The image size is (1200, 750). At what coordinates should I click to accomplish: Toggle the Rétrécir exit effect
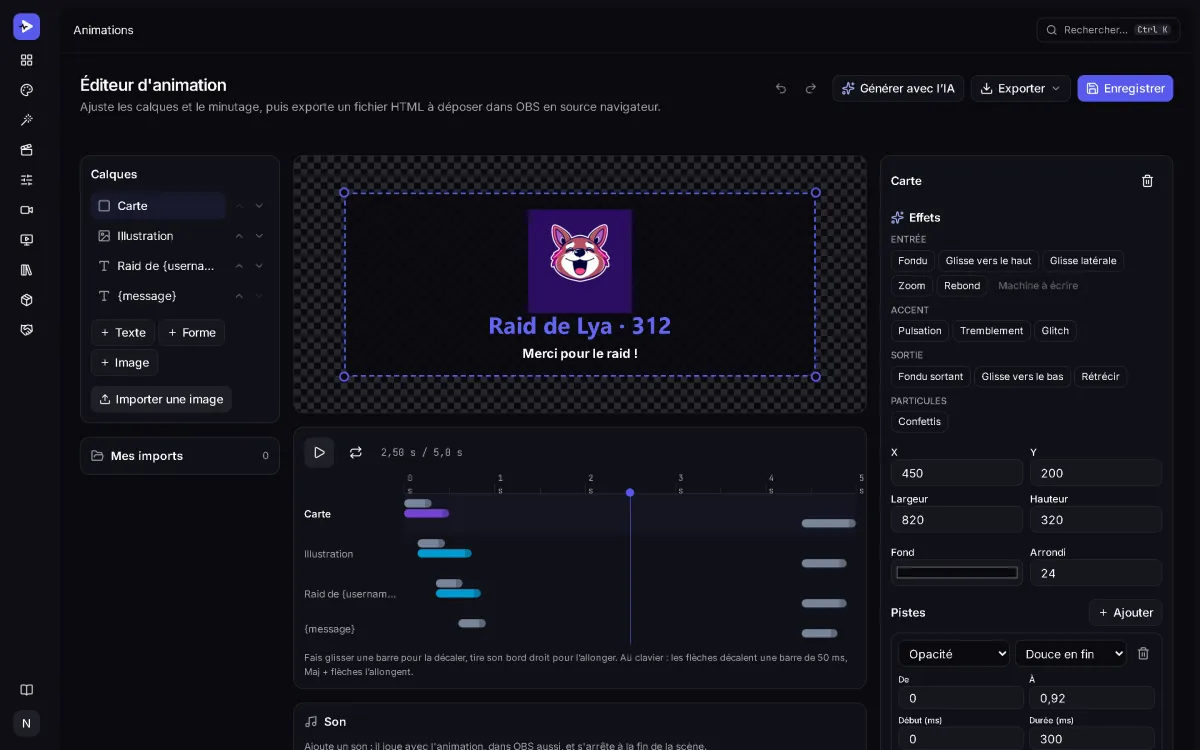1101,377
